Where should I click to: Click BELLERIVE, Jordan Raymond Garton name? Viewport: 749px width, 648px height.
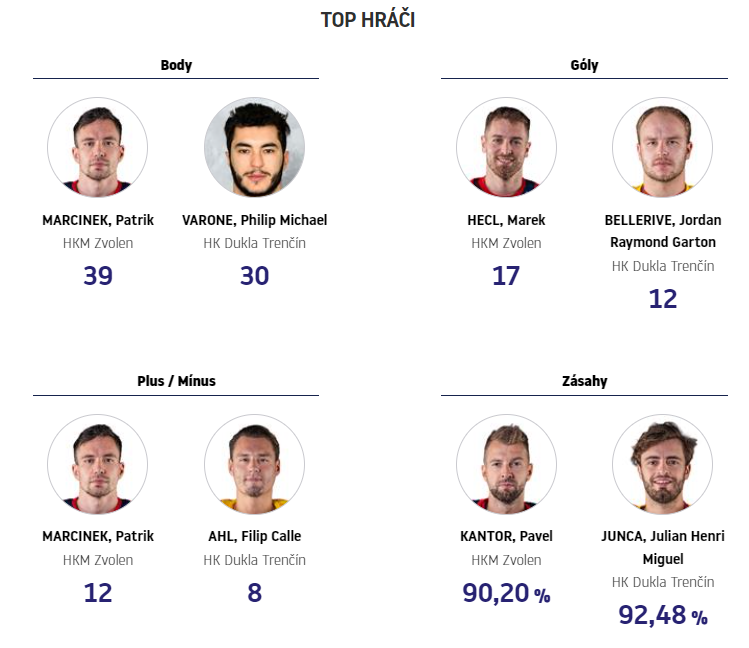pos(663,231)
